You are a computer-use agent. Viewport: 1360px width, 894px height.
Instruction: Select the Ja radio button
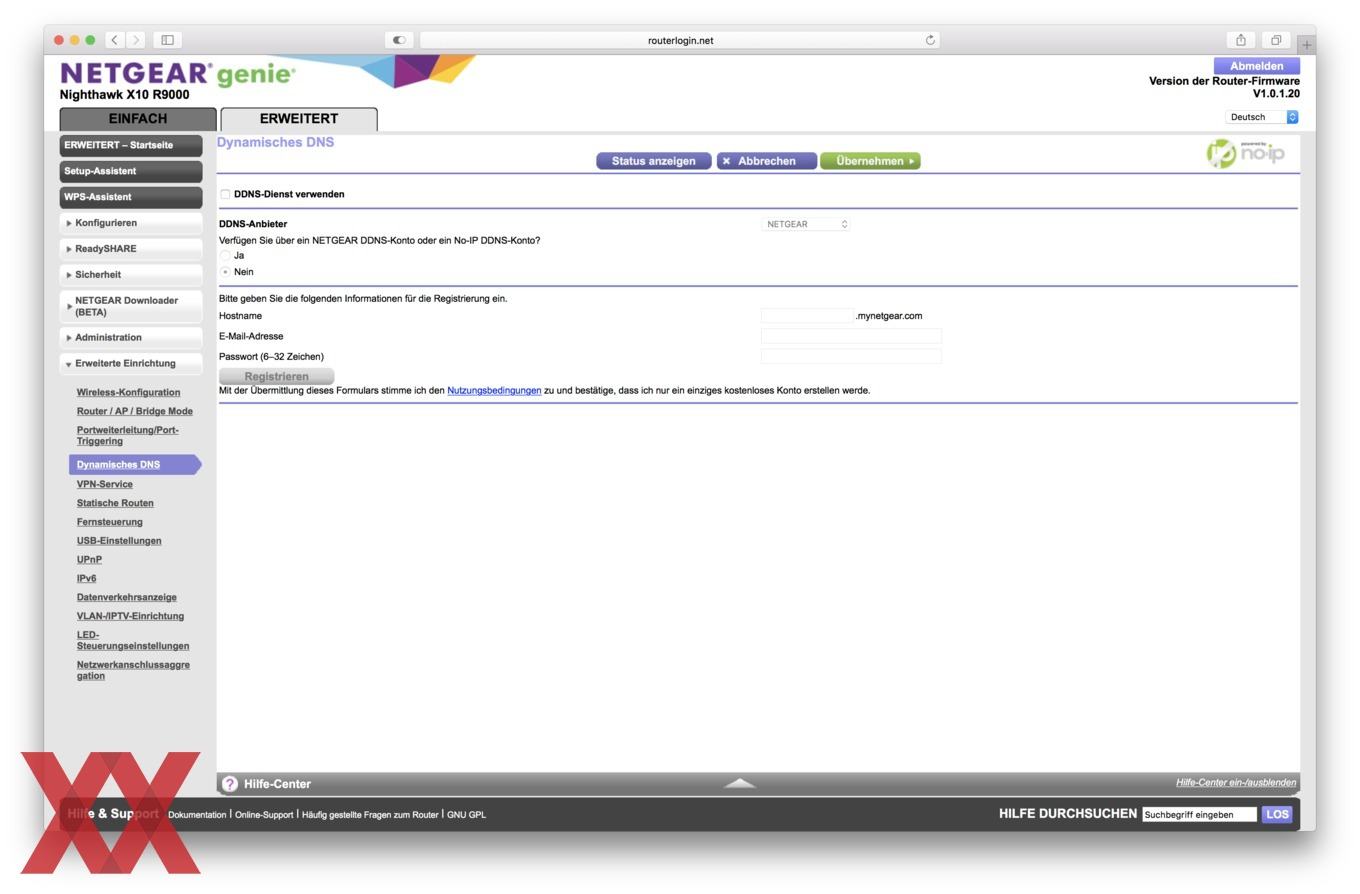coord(225,255)
